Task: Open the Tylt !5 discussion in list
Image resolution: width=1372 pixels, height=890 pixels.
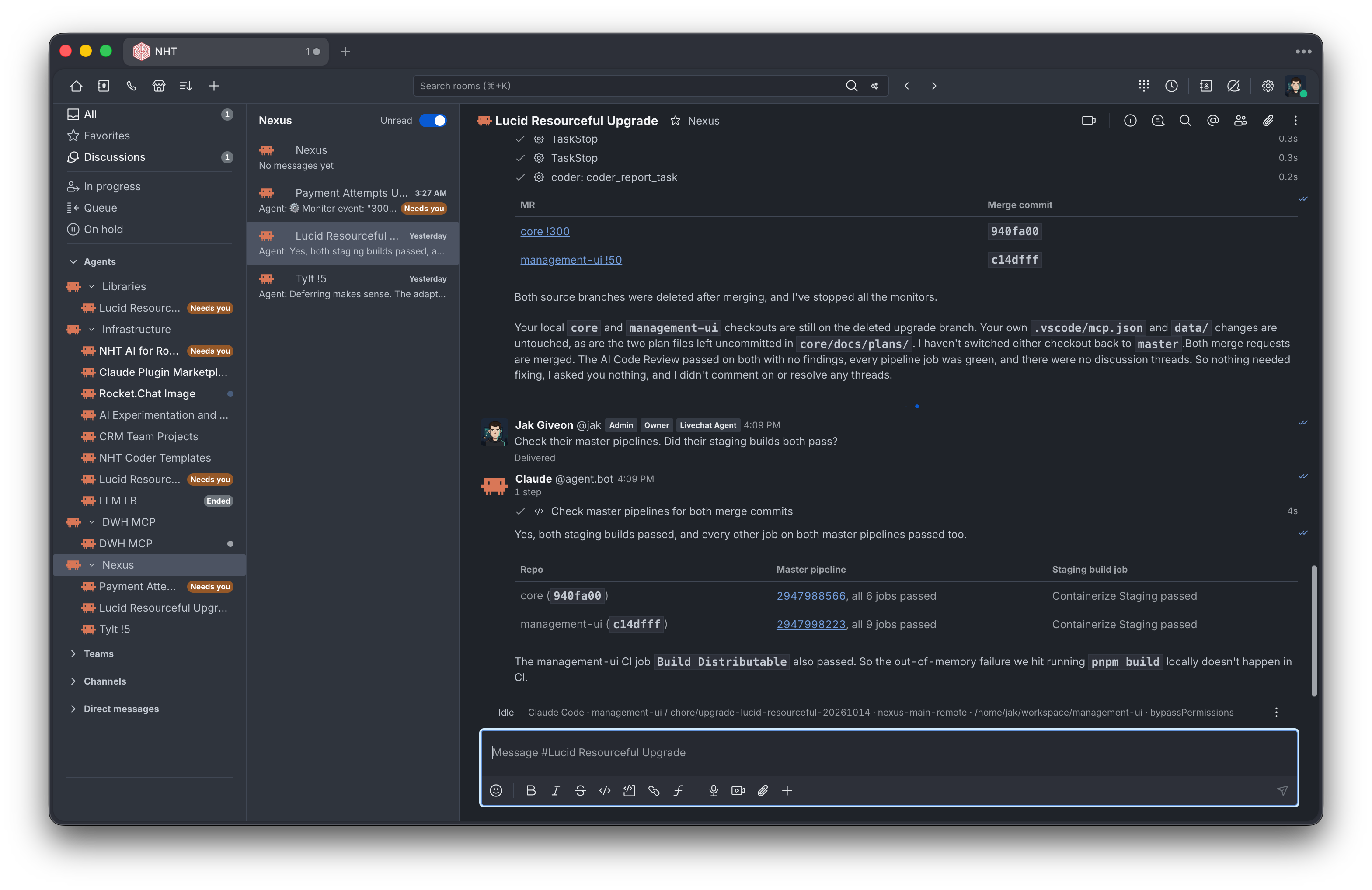Action: click(353, 286)
